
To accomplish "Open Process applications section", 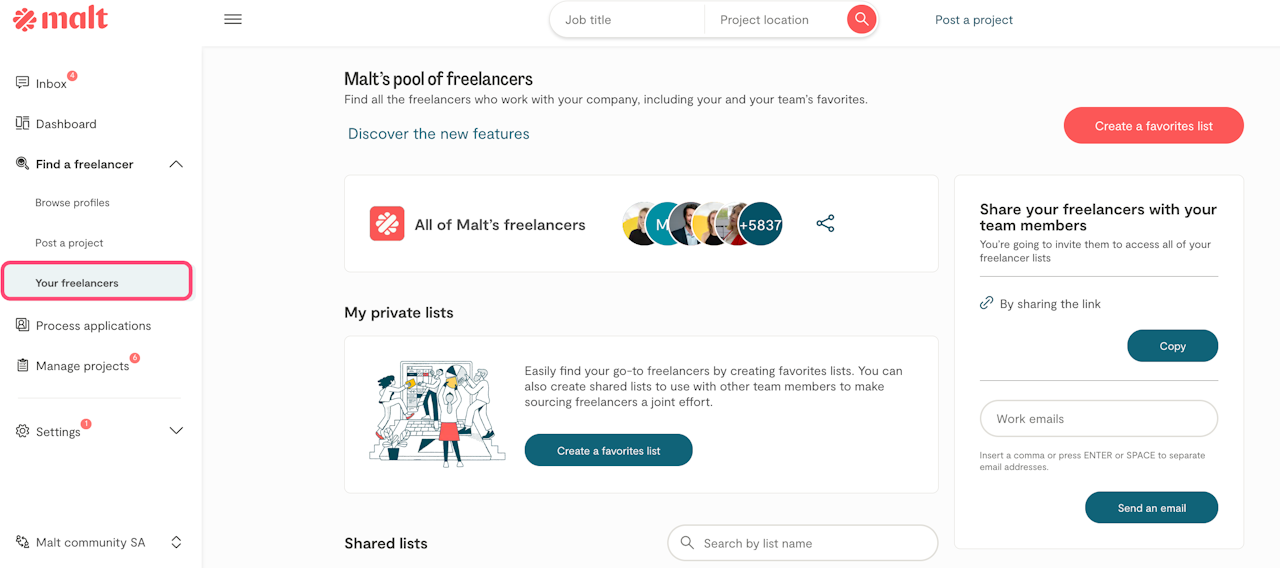I will [93, 326].
